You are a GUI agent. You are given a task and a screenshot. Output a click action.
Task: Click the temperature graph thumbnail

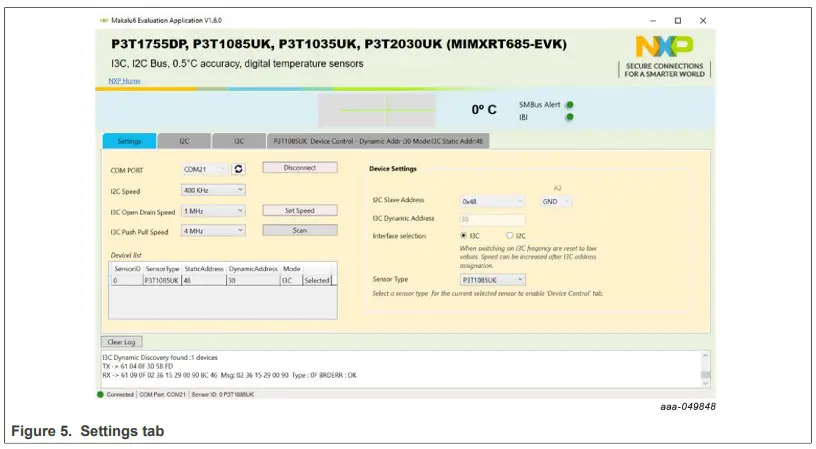coord(377,110)
